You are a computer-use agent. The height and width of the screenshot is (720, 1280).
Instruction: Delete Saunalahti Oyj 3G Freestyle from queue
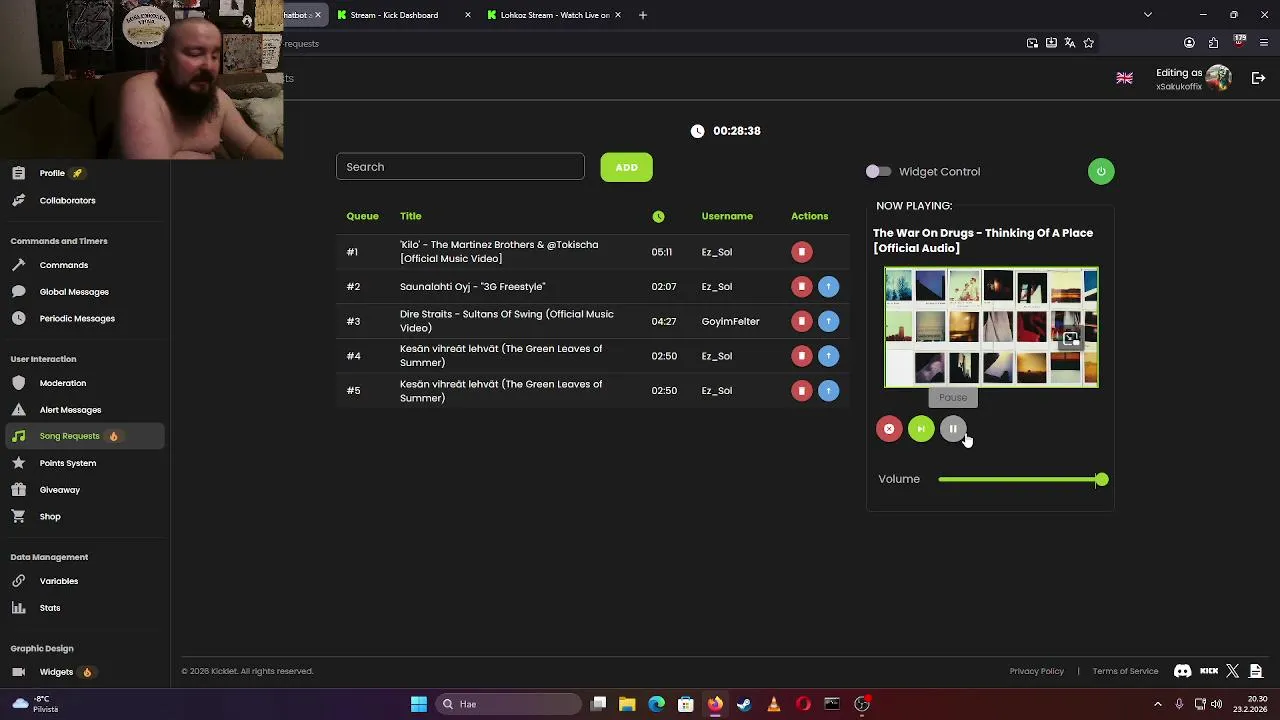[x=801, y=287]
